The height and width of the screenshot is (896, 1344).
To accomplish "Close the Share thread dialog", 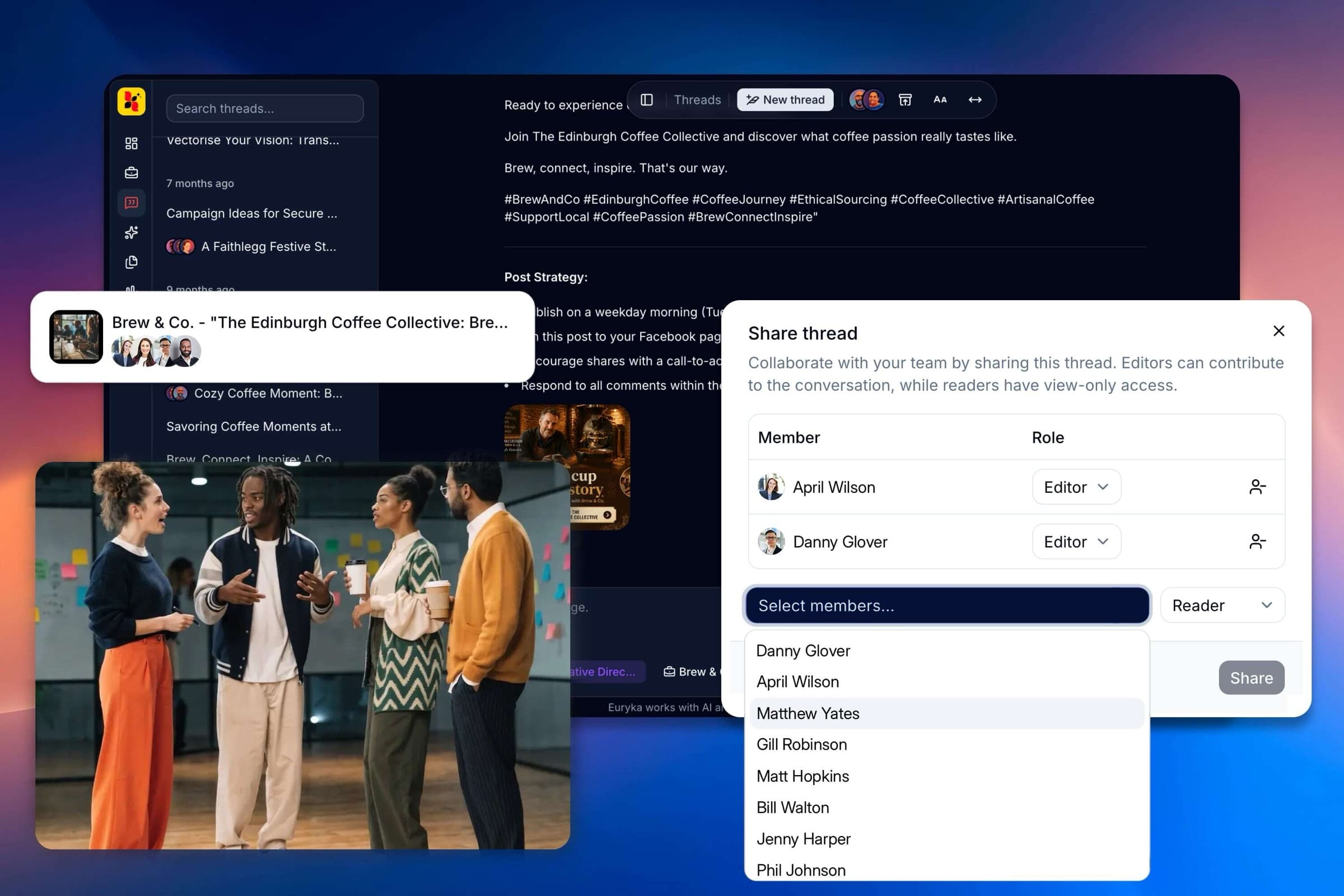I will pos(1278,331).
